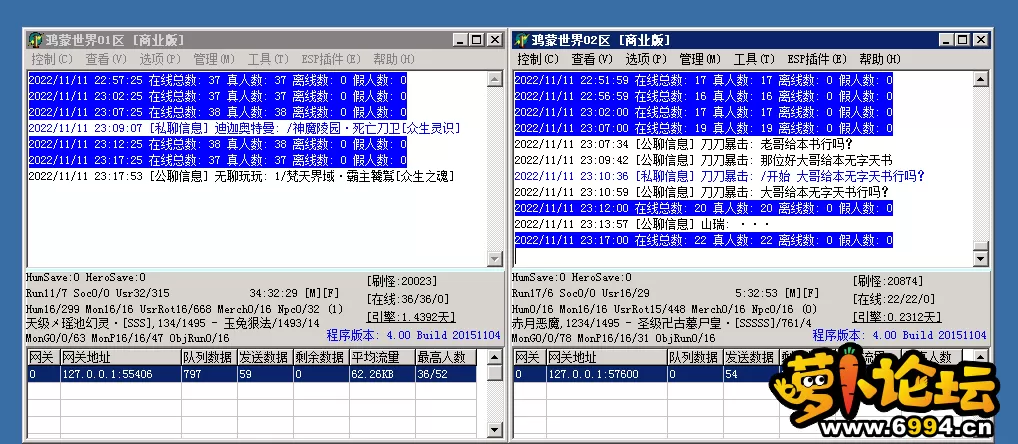Click 网关地址 column header in 02区 table
1018x444 pixels.
607,357
